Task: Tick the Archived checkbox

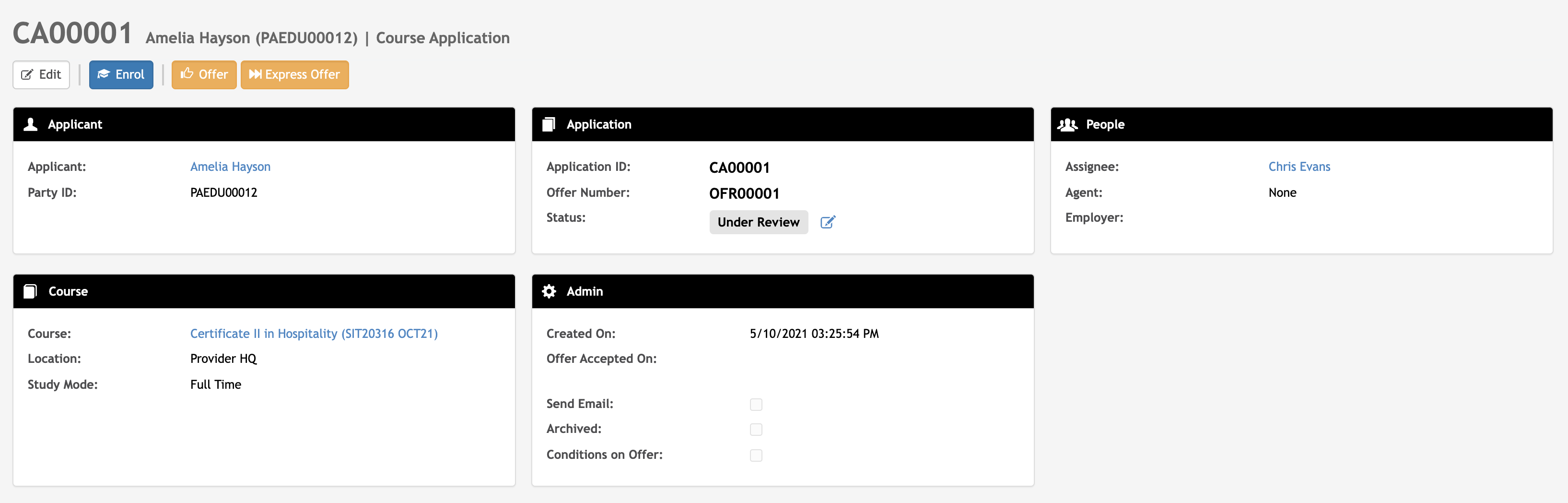Action: click(x=756, y=429)
